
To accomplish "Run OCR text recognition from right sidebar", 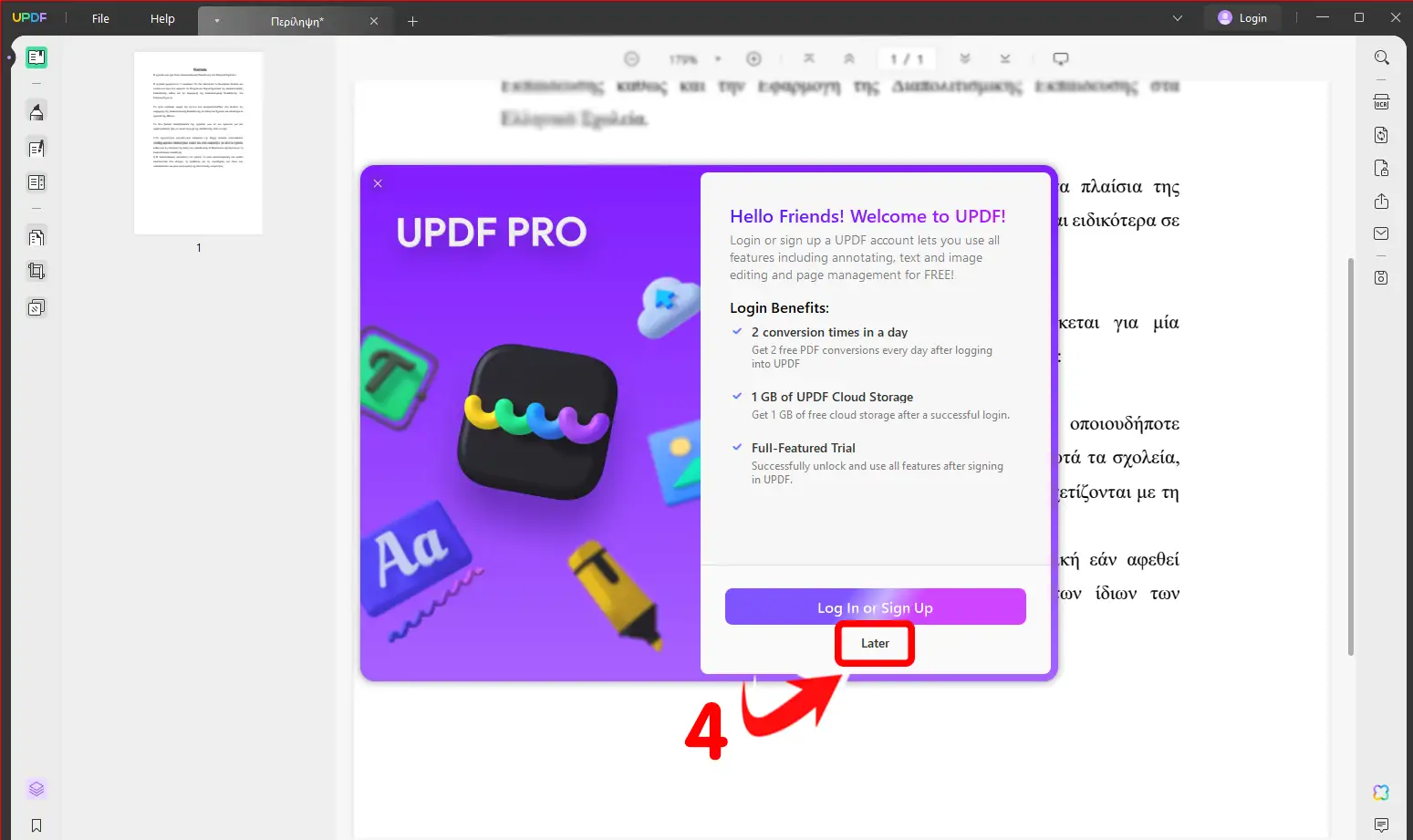I will [1382, 101].
